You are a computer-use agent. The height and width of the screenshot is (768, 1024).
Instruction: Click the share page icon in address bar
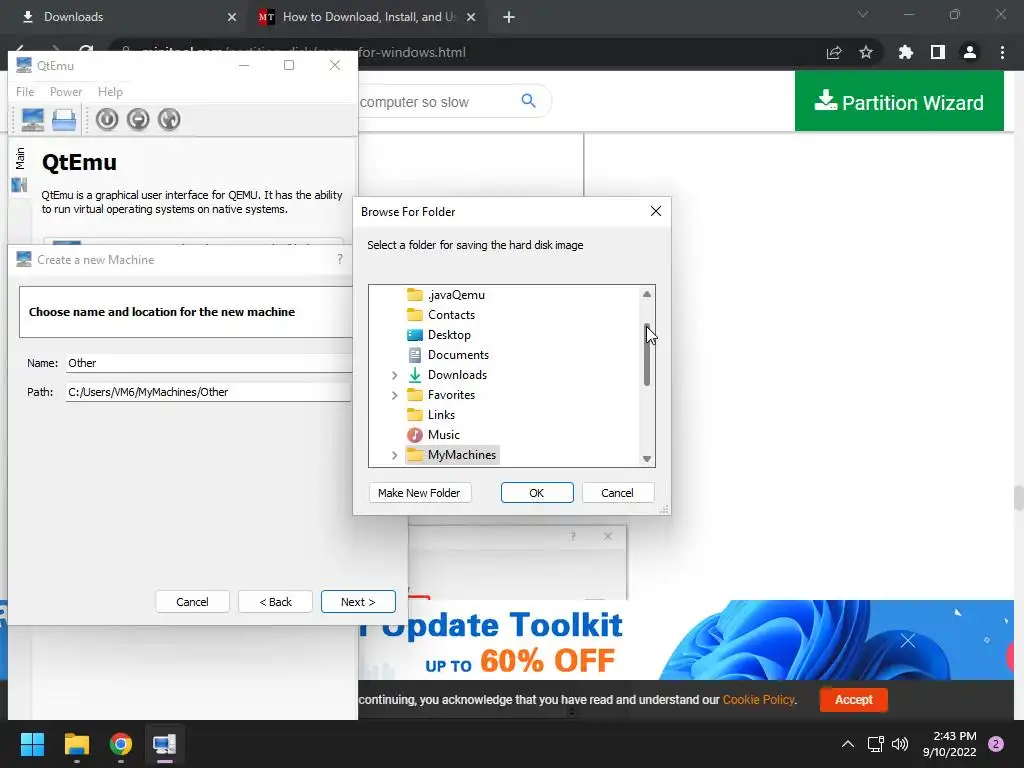pos(834,53)
